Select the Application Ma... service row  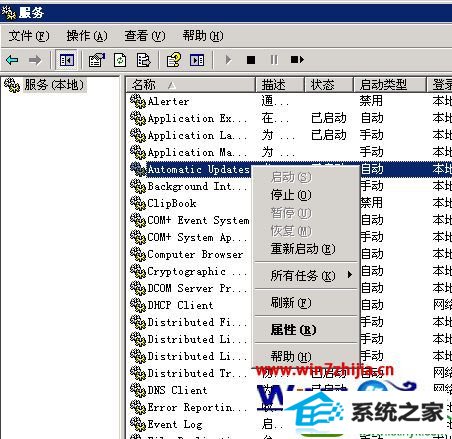click(289, 152)
